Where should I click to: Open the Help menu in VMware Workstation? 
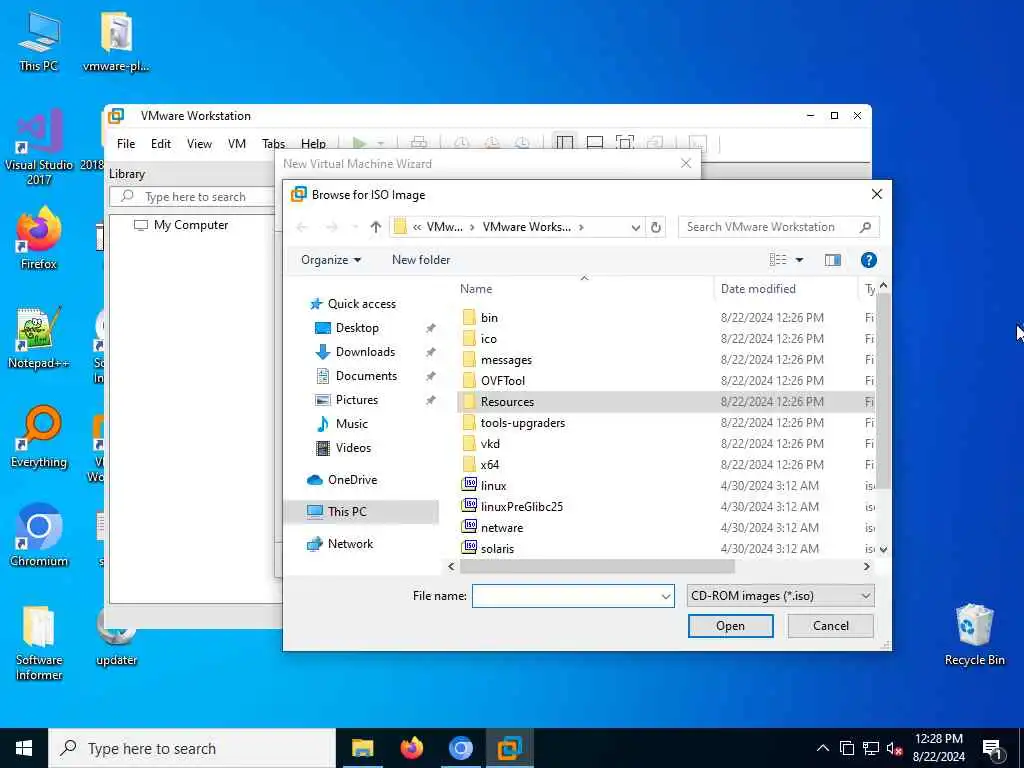pyautogui.click(x=313, y=144)
